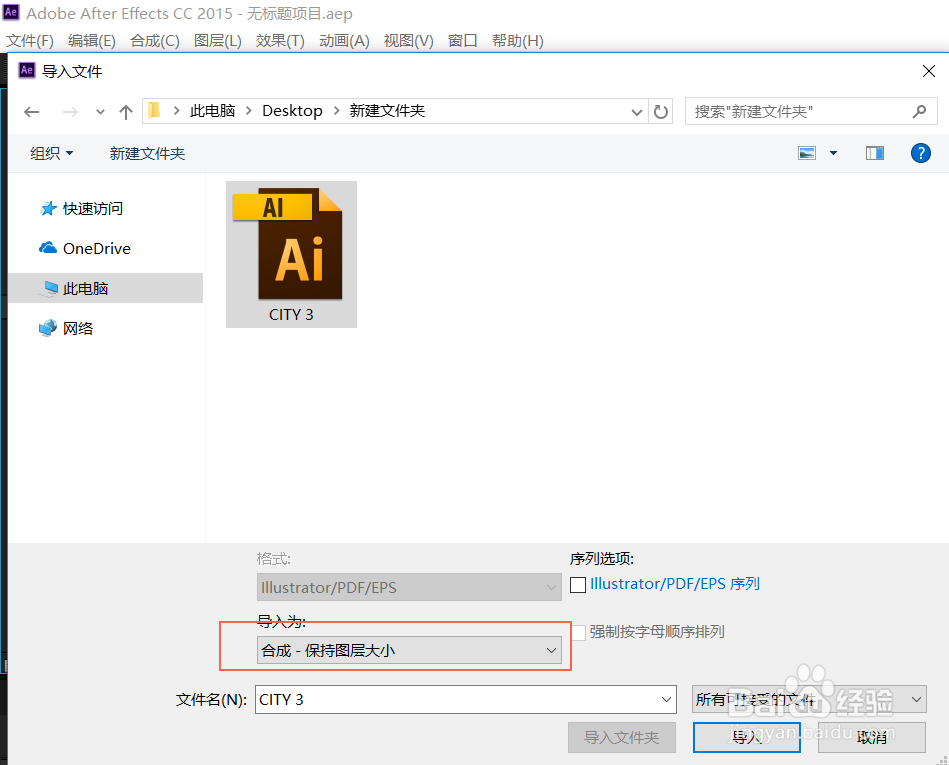Toggle the preview pane icon
This screenshot has height=765, width=949.
(x=875, y=153)
